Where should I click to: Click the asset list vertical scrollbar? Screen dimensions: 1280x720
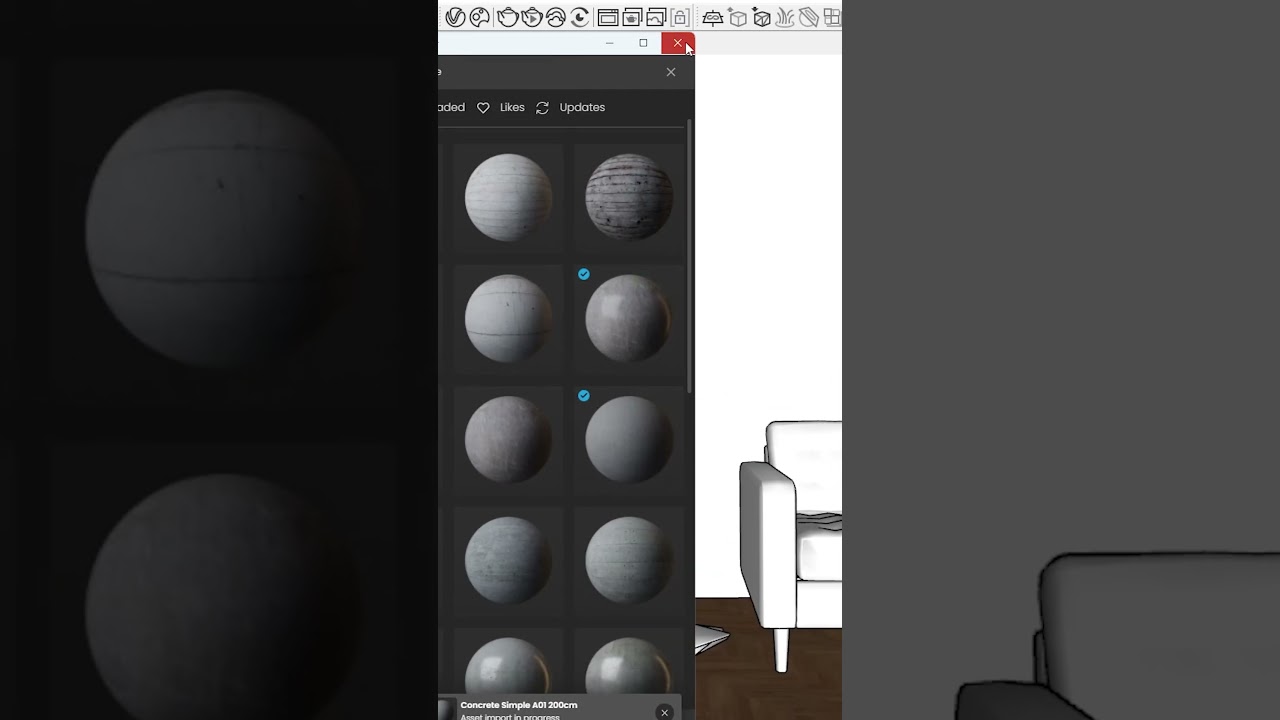[x=689, y=255]
